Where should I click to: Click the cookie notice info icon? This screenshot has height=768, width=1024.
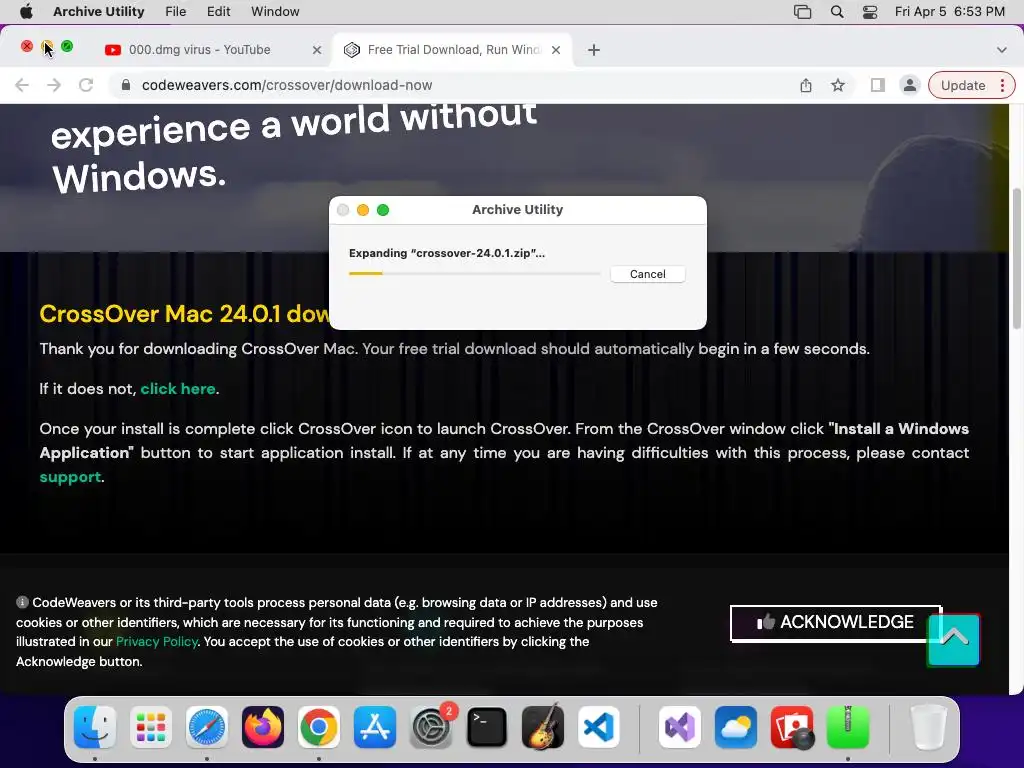[x=22, y=602]
